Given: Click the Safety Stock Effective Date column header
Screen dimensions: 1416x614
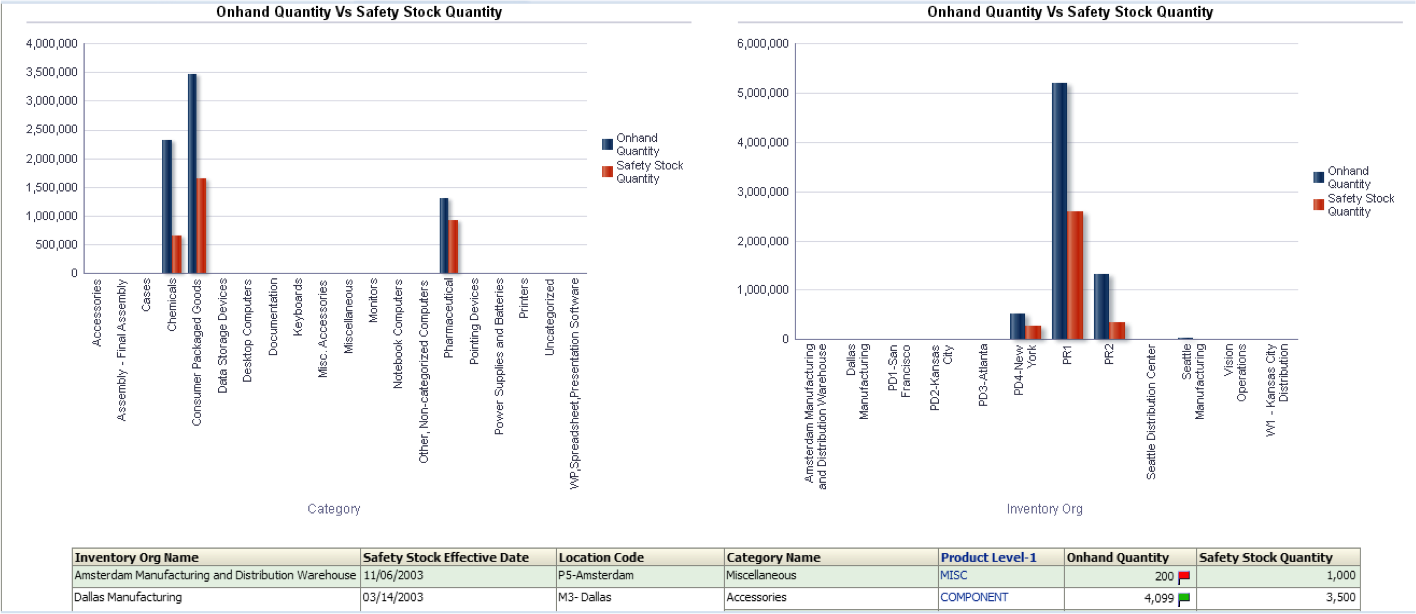Looking at the screenshot, I should [x=445, y=557].
